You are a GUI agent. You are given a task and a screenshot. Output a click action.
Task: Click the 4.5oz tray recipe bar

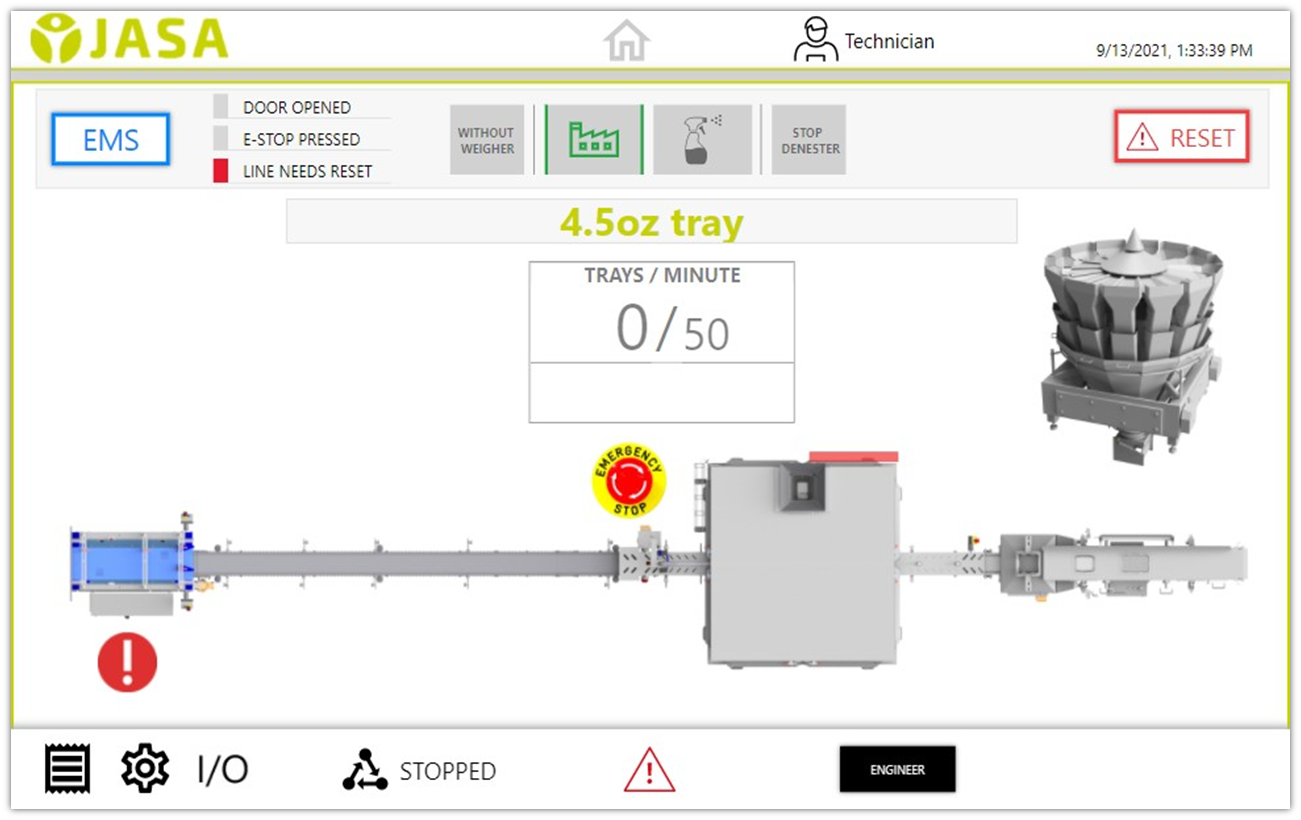click(651, 221)
